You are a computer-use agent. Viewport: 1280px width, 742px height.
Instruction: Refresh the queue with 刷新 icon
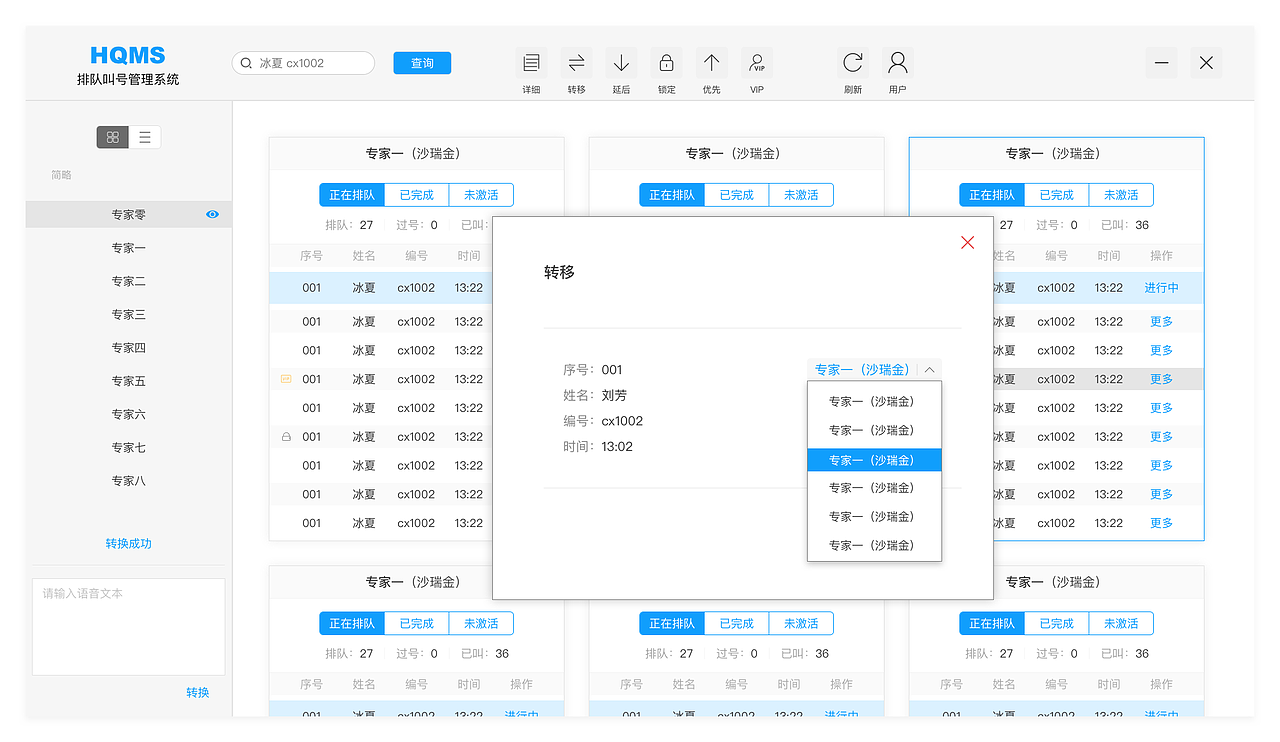[852, 62]
